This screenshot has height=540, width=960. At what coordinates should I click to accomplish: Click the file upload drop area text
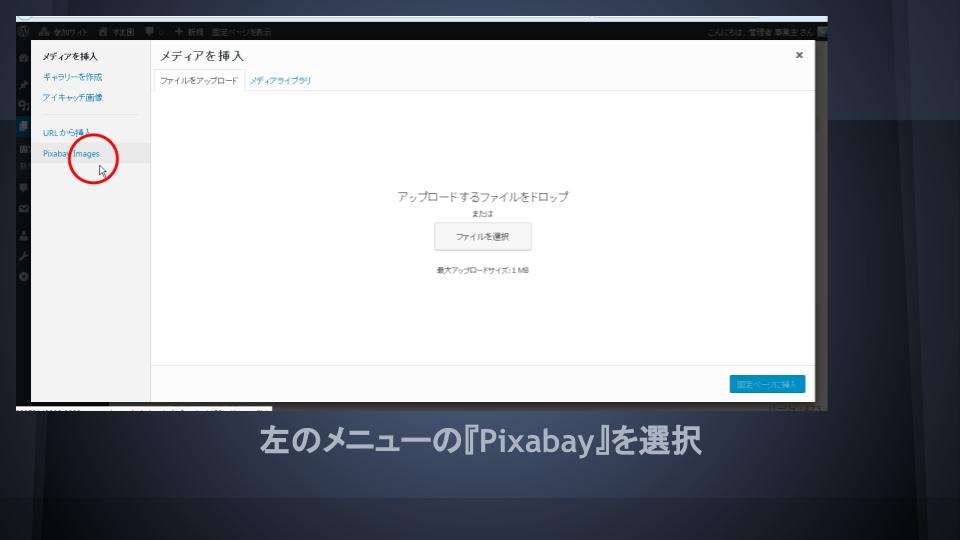(x=482, y=197)
